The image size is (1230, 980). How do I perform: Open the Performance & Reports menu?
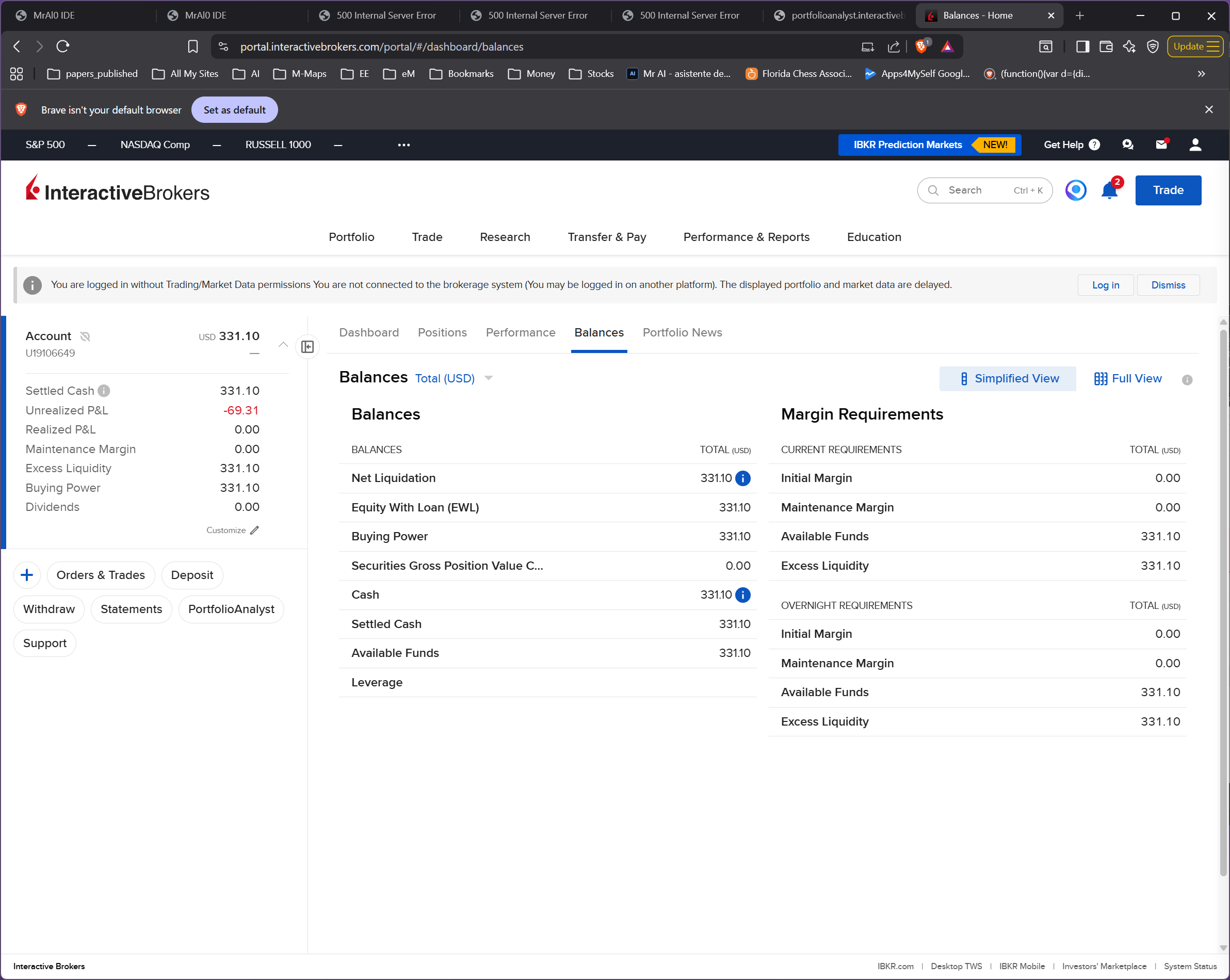(746, 237)
